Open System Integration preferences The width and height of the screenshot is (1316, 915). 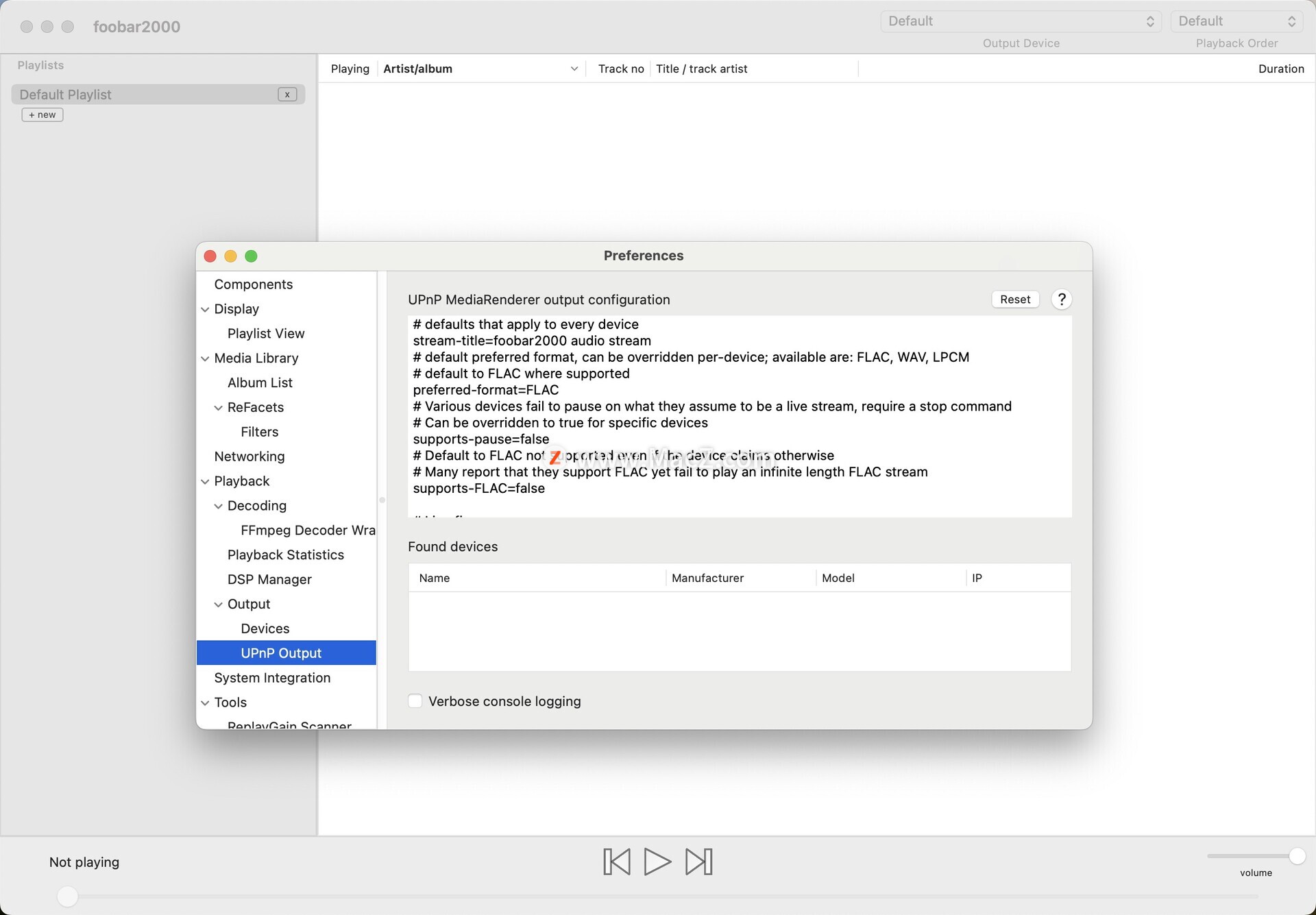(272, 678)
